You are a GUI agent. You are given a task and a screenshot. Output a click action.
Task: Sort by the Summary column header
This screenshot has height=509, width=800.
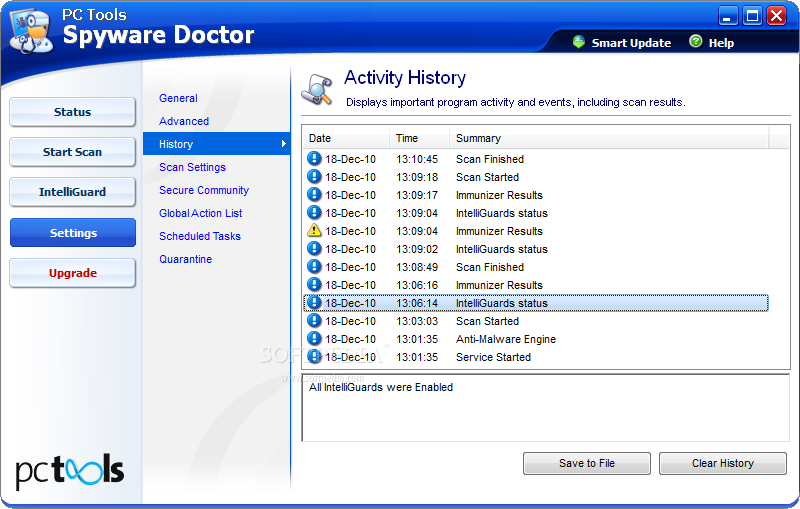pos(609,138)
